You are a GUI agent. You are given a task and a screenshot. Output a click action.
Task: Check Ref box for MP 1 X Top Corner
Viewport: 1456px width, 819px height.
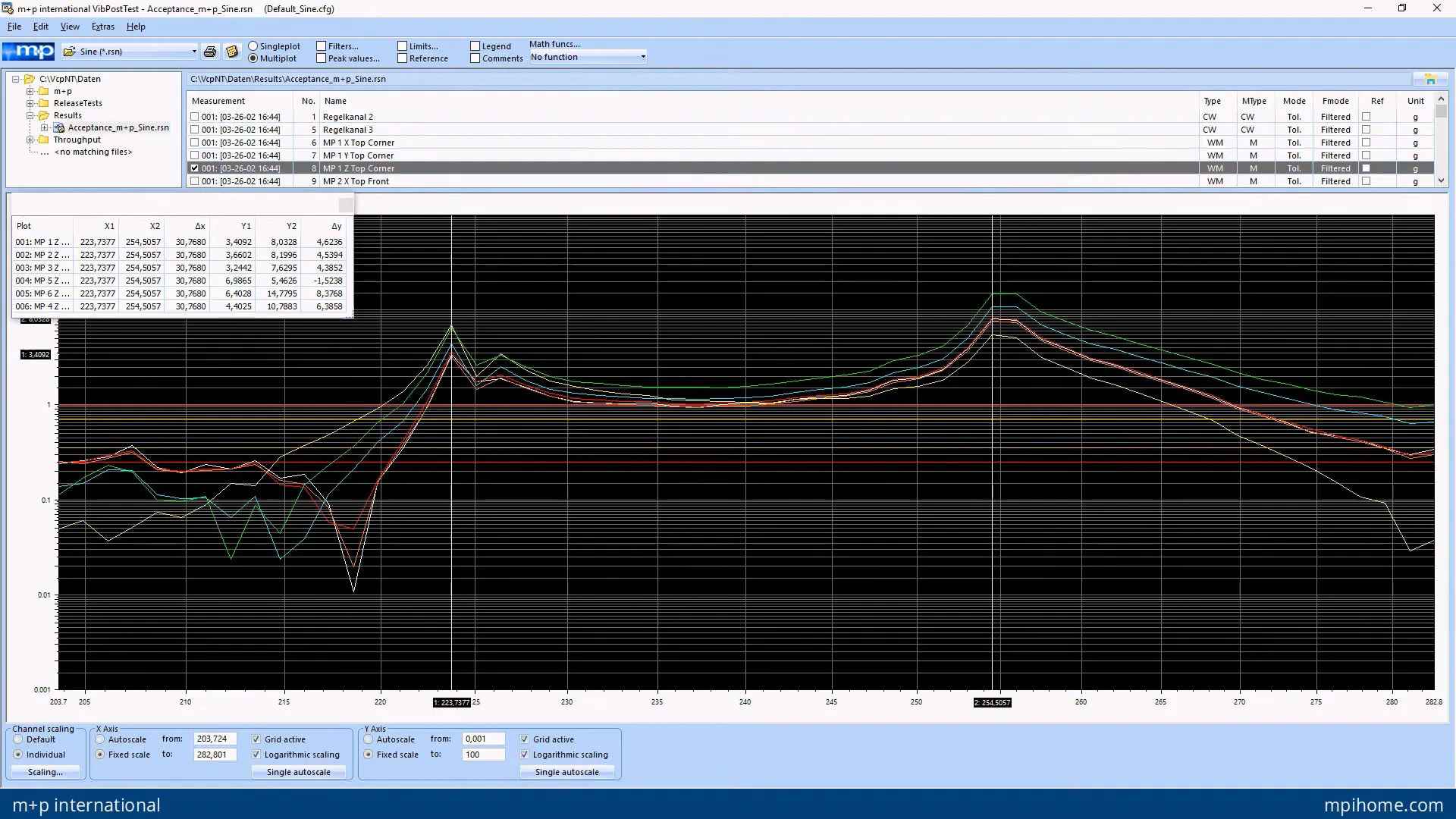coord(1367,143)
